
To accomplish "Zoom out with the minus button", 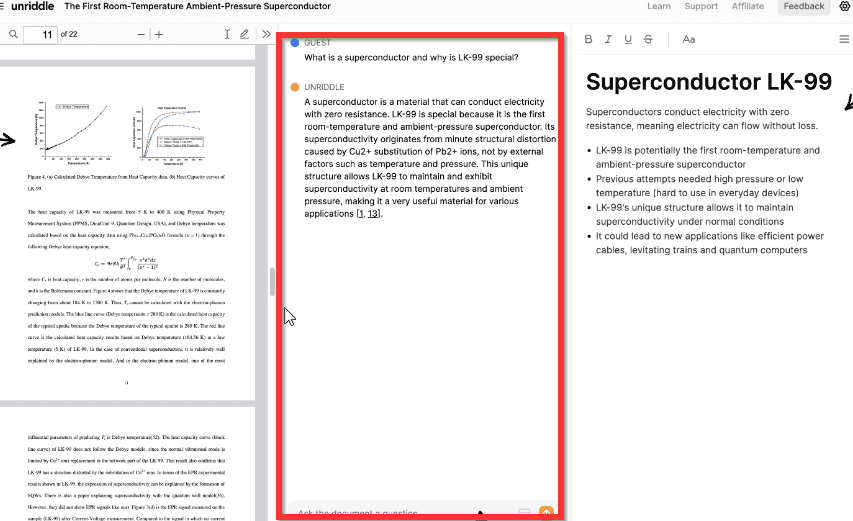I will [141, 34].
